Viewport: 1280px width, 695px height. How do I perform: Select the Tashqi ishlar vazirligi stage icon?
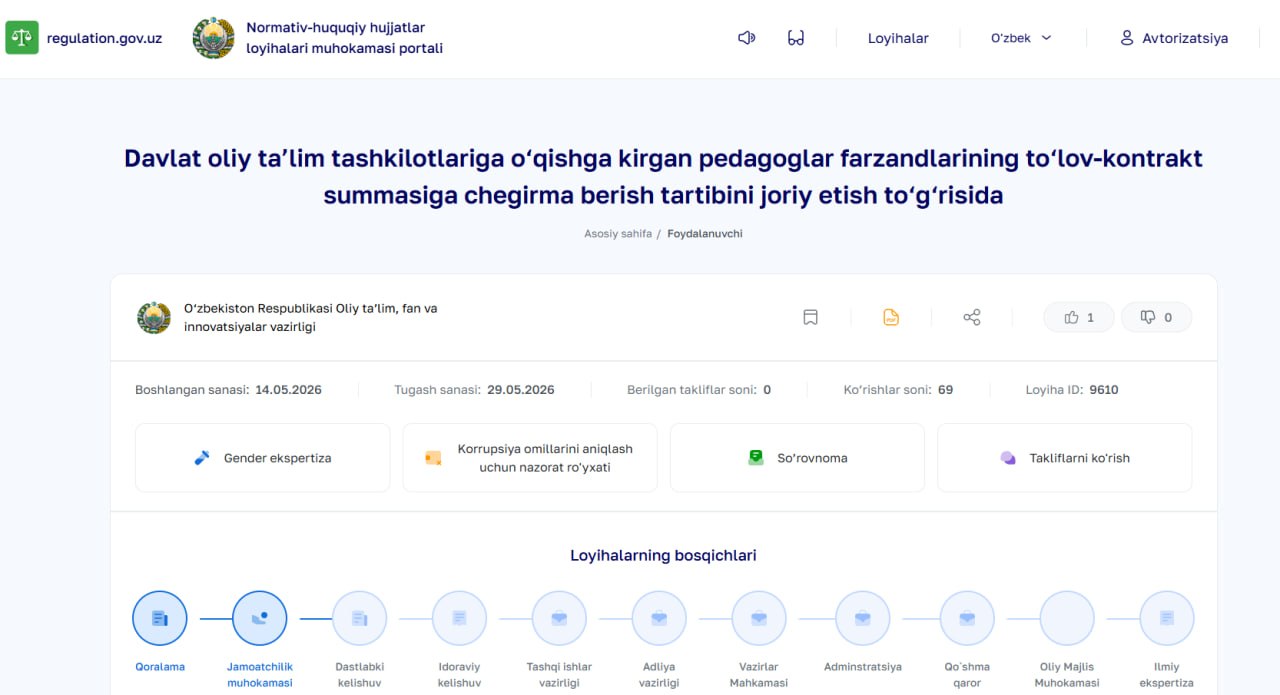559,618
